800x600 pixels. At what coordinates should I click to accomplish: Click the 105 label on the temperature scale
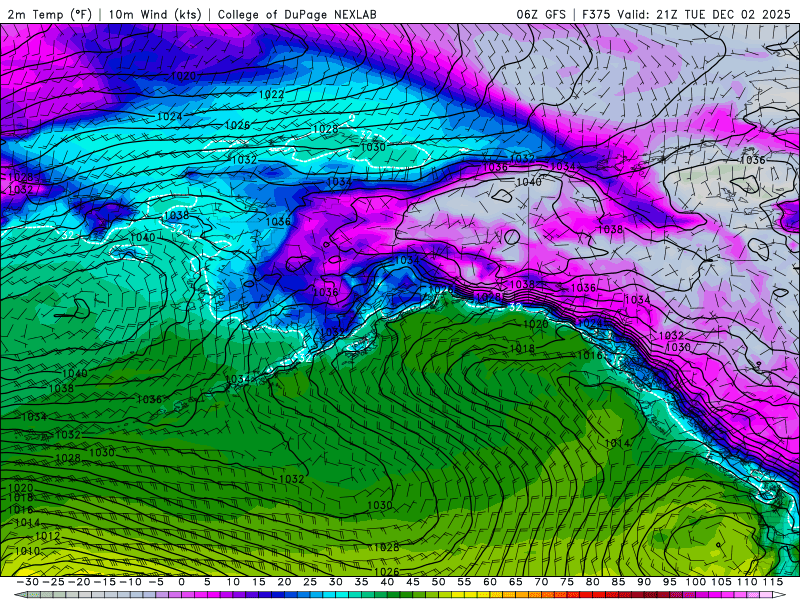pyautogui.click(x=721, y=582)
